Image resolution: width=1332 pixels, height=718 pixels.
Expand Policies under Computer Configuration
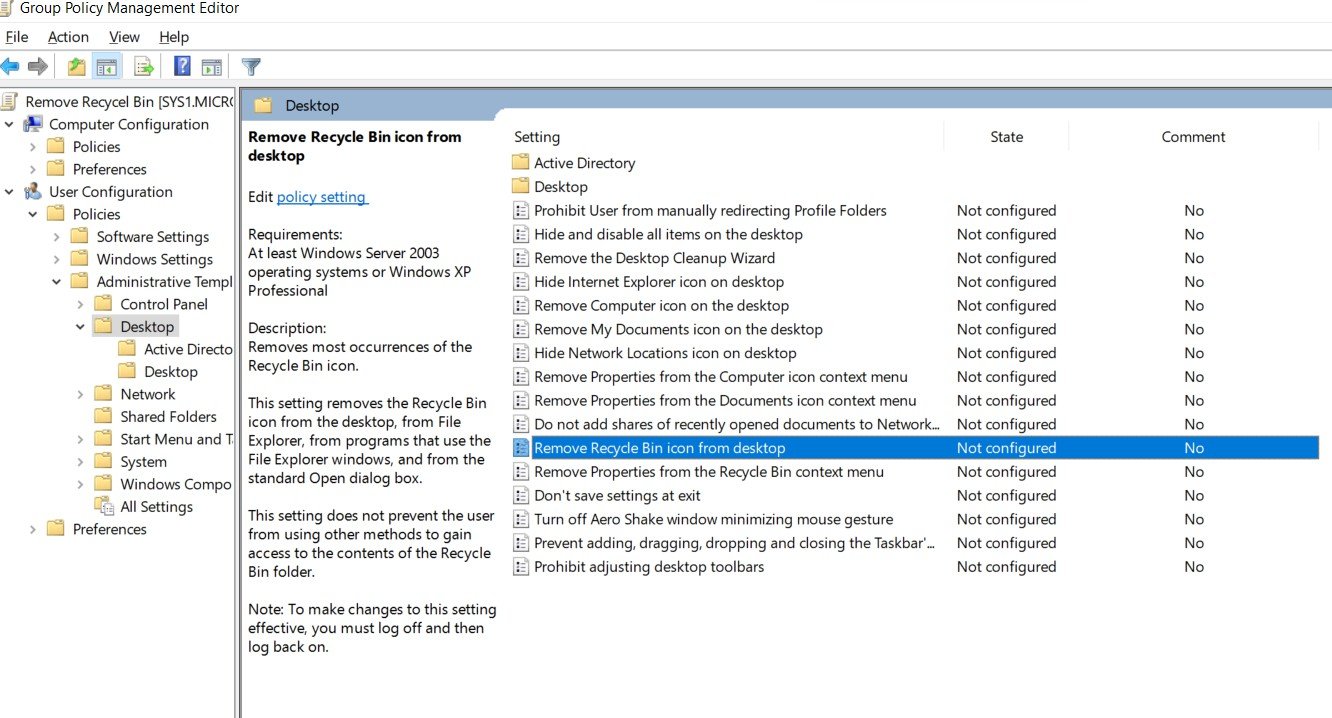(33, 146)
